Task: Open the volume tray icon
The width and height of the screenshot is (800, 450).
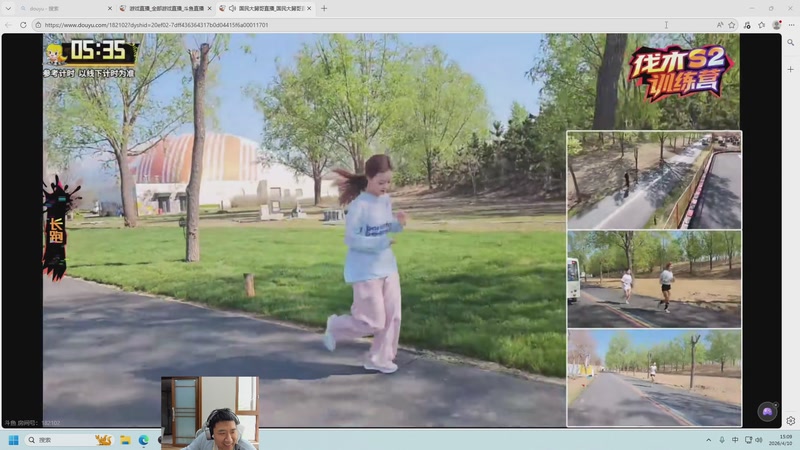Action: coord(759,440)
